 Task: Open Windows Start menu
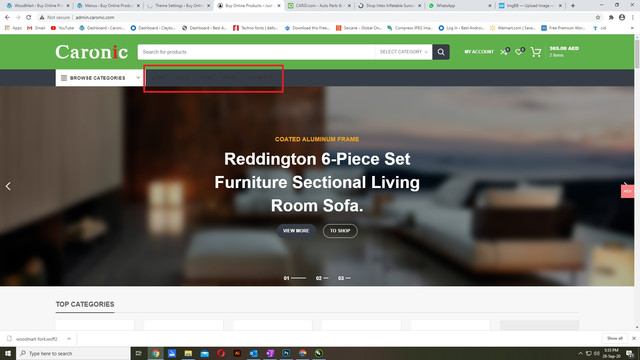pyautogui.click(x=8, y=353)
